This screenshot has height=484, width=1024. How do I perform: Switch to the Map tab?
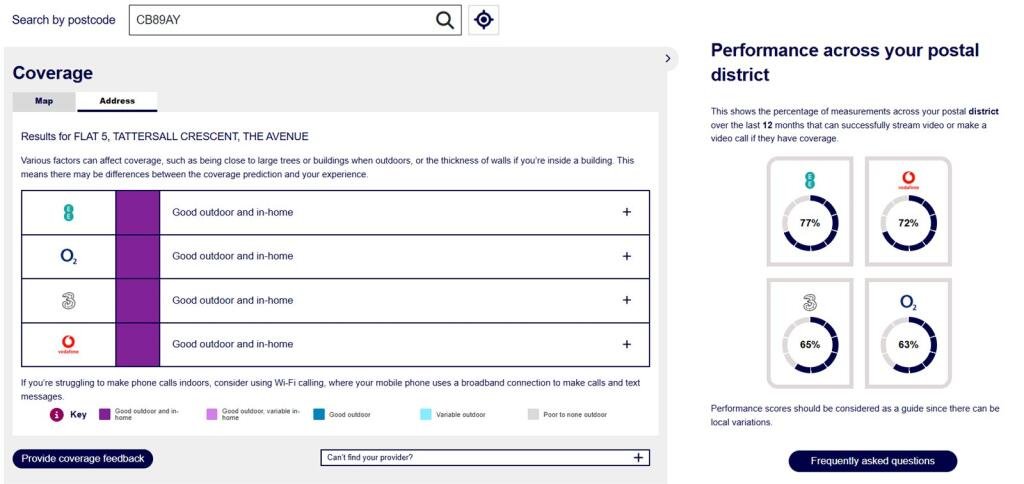(x=44, y=101)
